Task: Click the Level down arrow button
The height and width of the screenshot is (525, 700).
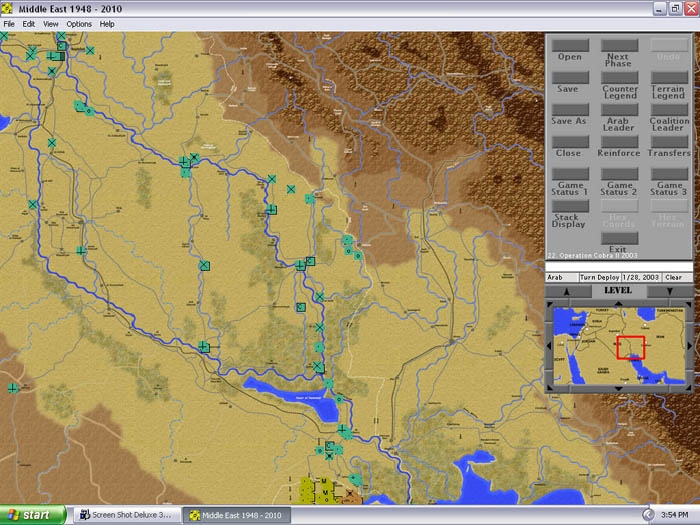Action: click(x=669, y=291)
